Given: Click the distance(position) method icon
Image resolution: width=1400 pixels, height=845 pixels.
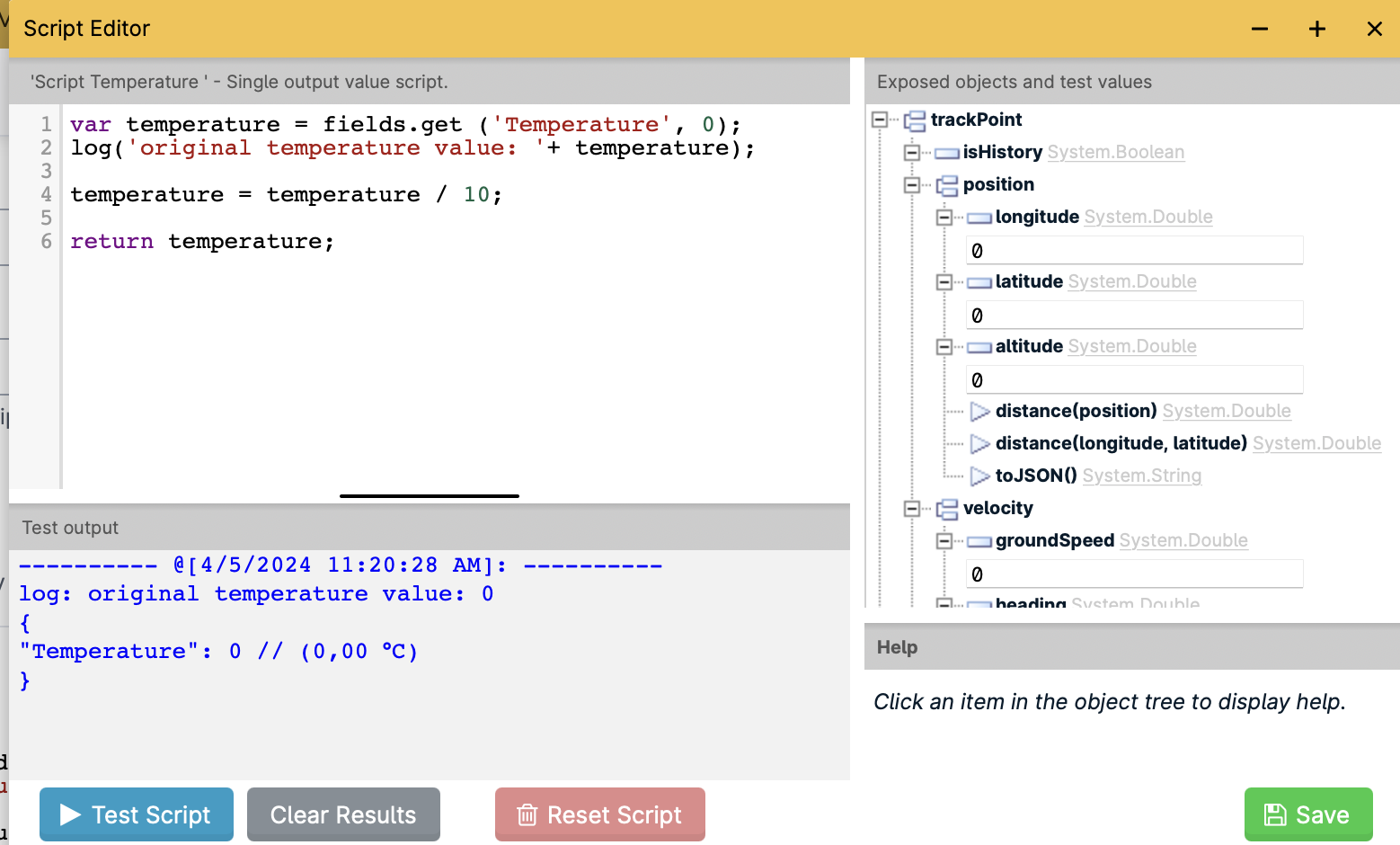Looking at the screenshot, I should click(979, 412).
